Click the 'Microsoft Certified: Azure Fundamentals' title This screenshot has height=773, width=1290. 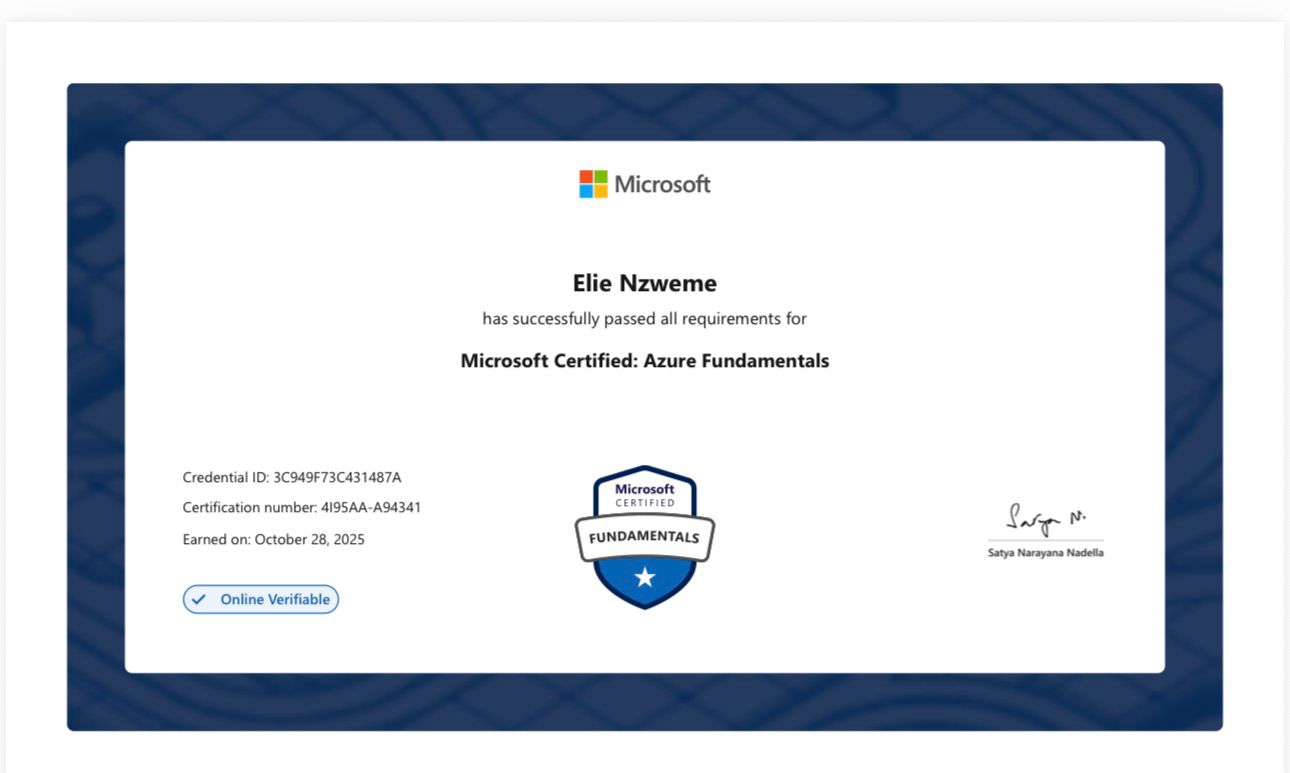(x=645, y=361)
